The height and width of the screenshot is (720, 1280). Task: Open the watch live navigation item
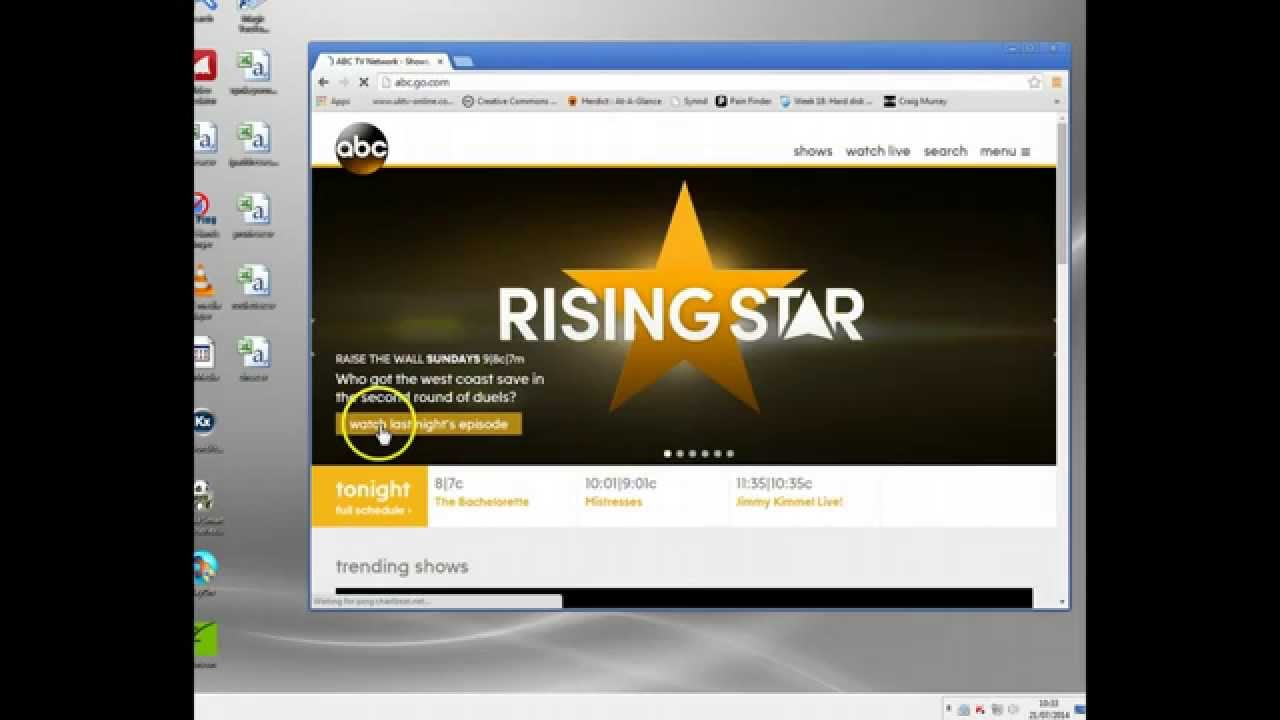[878, 151]
